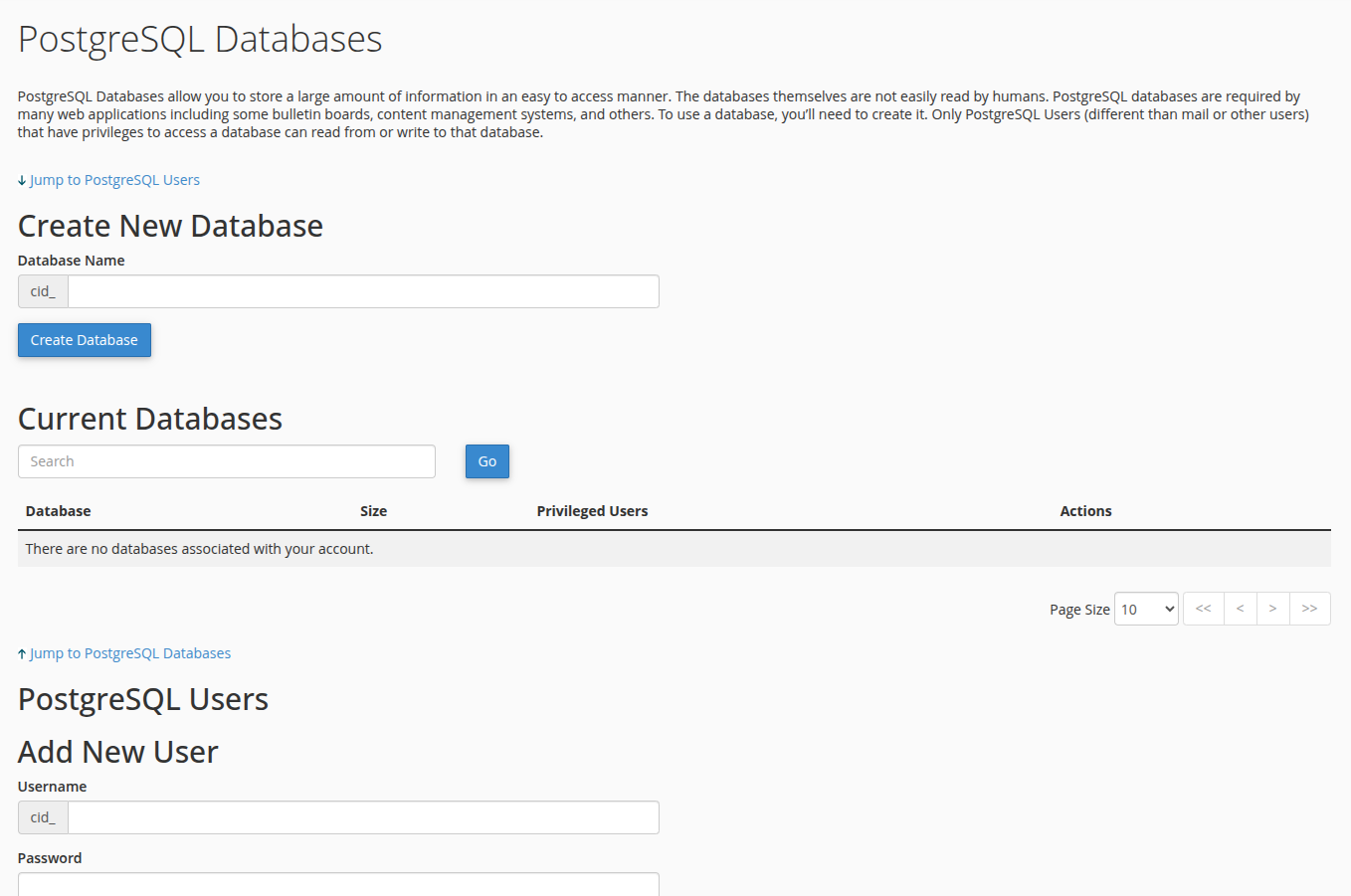Click the Go search button
This screenshot has height=896, width=1351.
[x=487, y=461]
